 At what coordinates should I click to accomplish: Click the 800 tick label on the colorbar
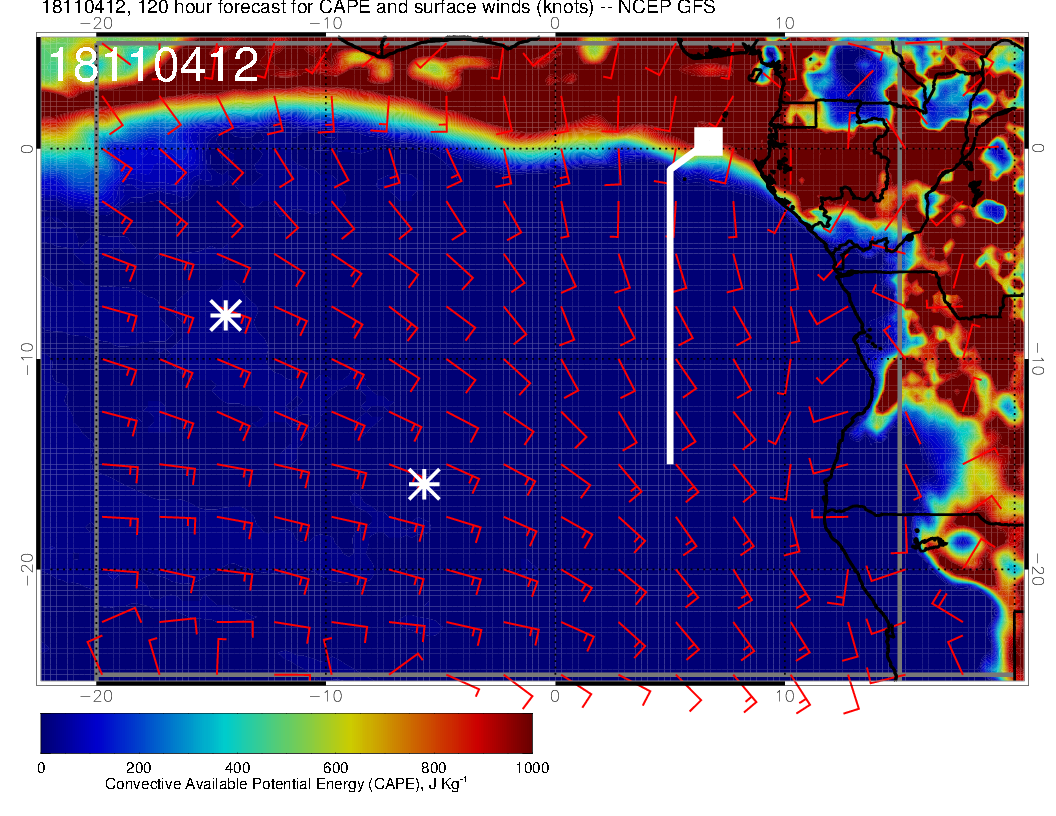pos(433,768)
